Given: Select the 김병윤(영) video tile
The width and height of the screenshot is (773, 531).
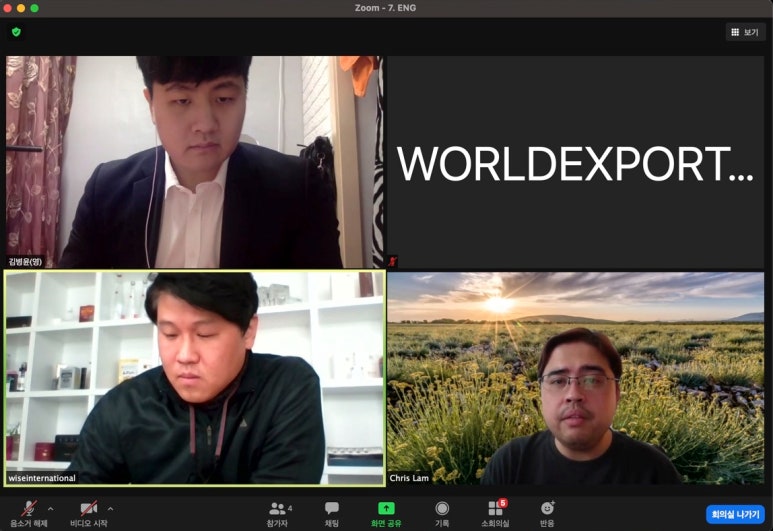Looking at the screenshot, I should coord(194,162).
